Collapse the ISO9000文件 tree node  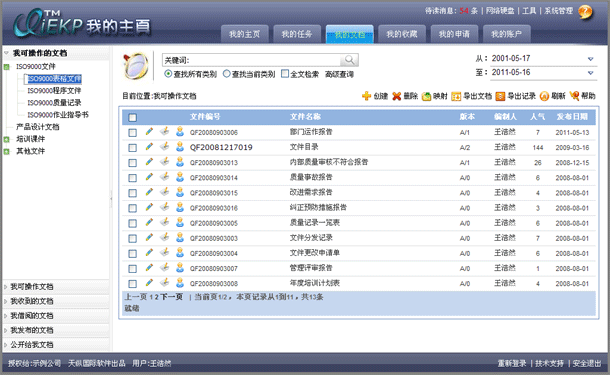point(7,67)
